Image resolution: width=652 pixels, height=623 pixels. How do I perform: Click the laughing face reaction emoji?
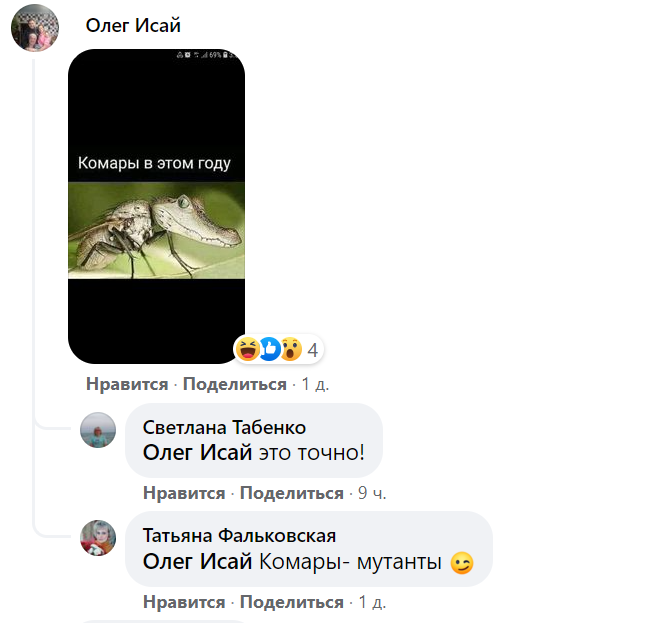tap(248, 349)
